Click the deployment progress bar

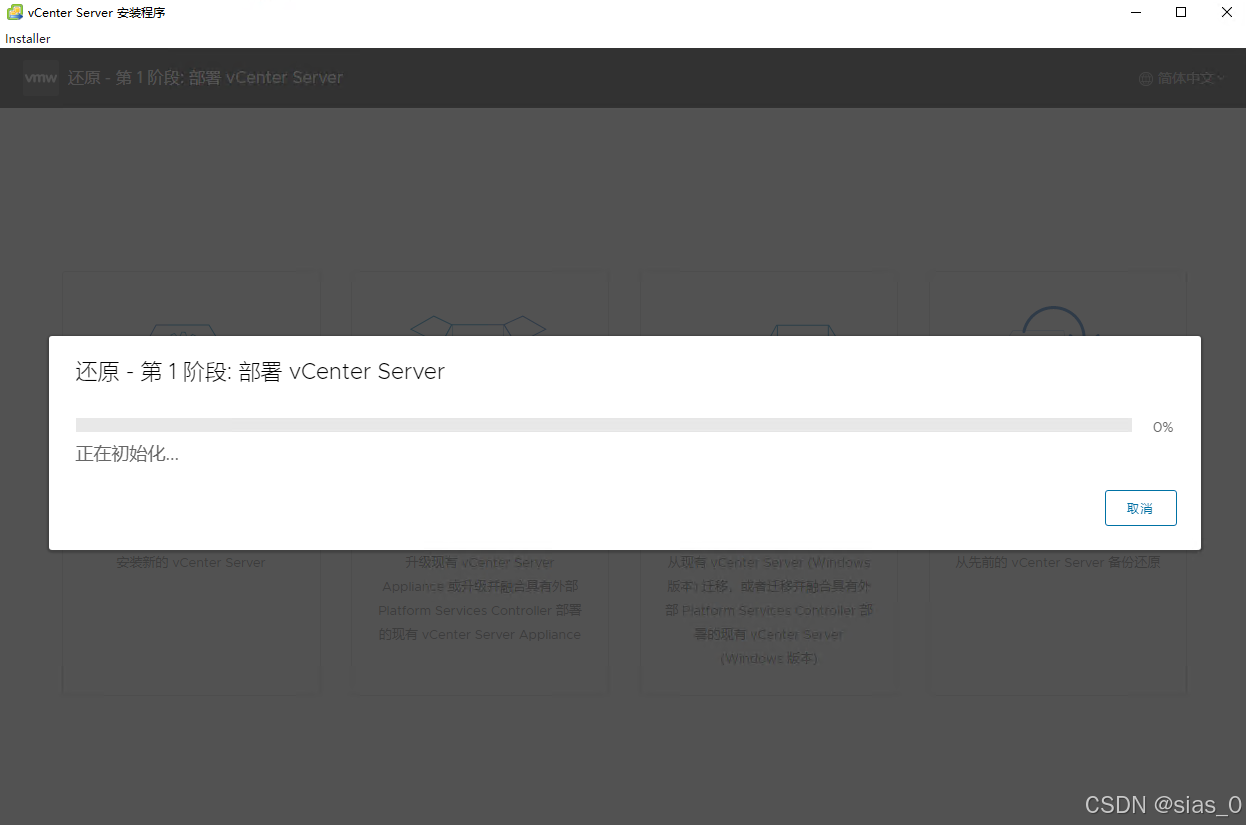(x=604, y=425)
